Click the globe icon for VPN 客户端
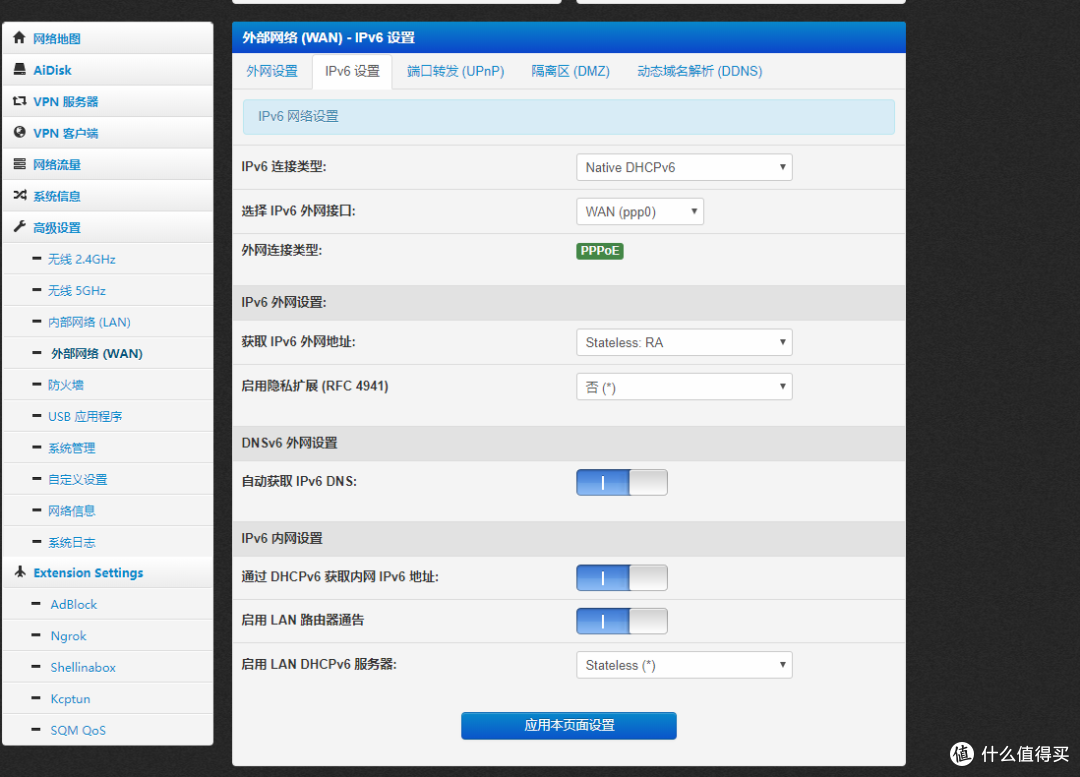1080x777 pixels. coord(19,132)
